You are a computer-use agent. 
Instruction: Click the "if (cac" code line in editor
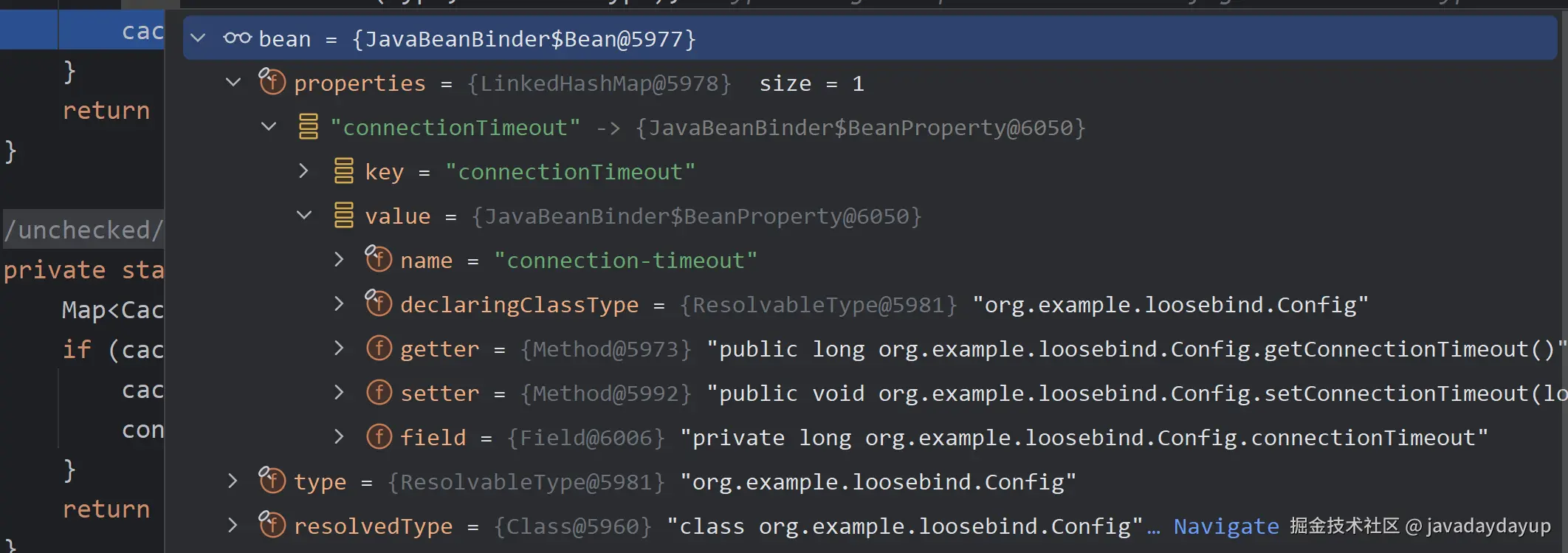tap(113, 350)
